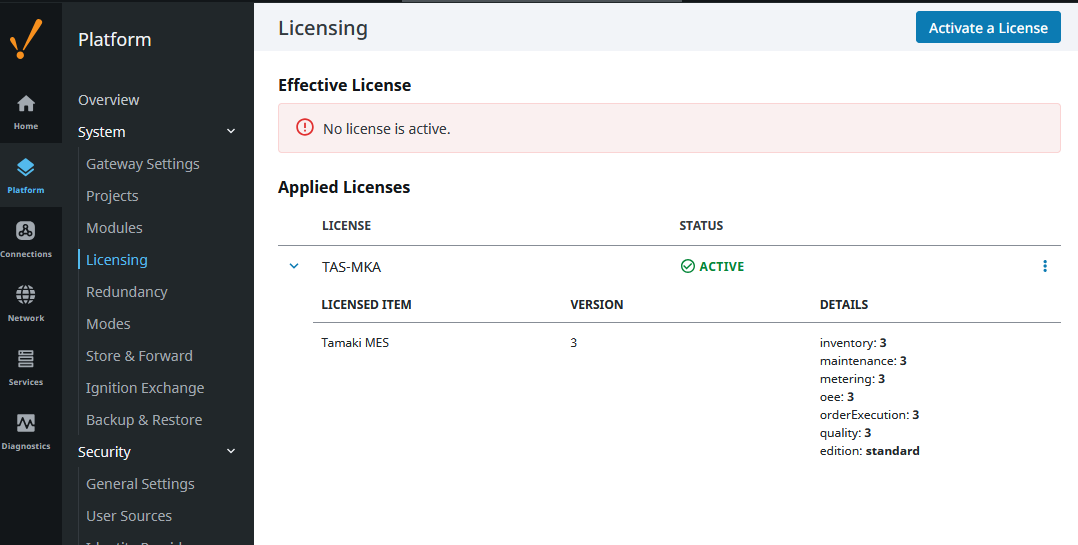Click the 'No license is active.' message
The width and height of the screenshot is (1078, 545).
point(386,129)
